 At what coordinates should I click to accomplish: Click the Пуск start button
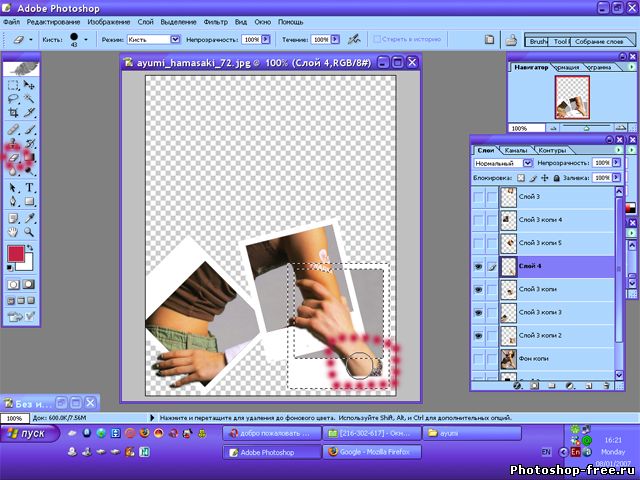point(28,433)
